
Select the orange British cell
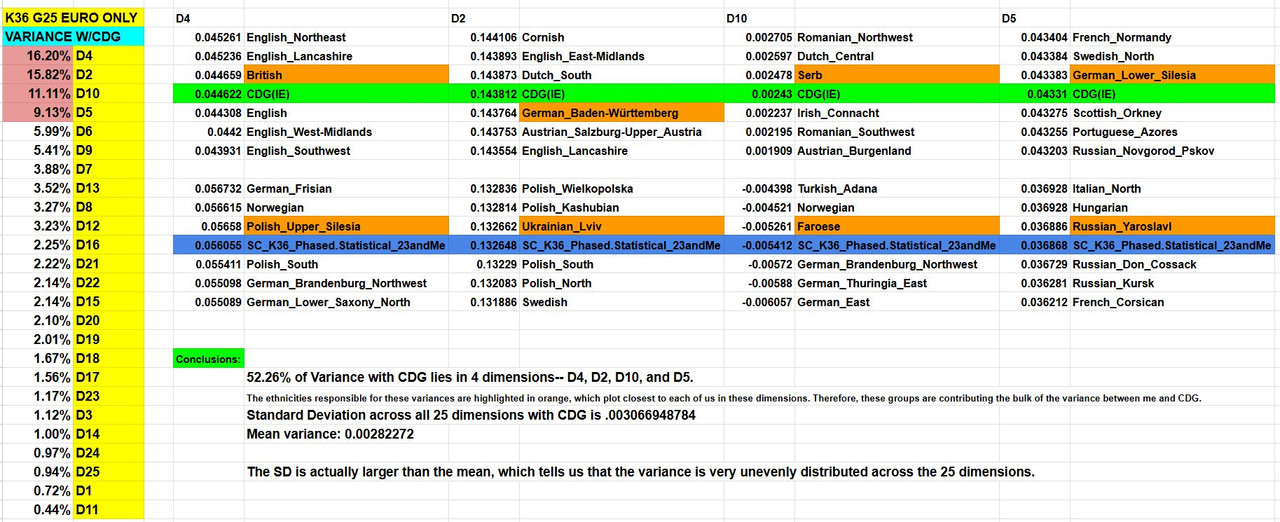click(x=346, y=75)
